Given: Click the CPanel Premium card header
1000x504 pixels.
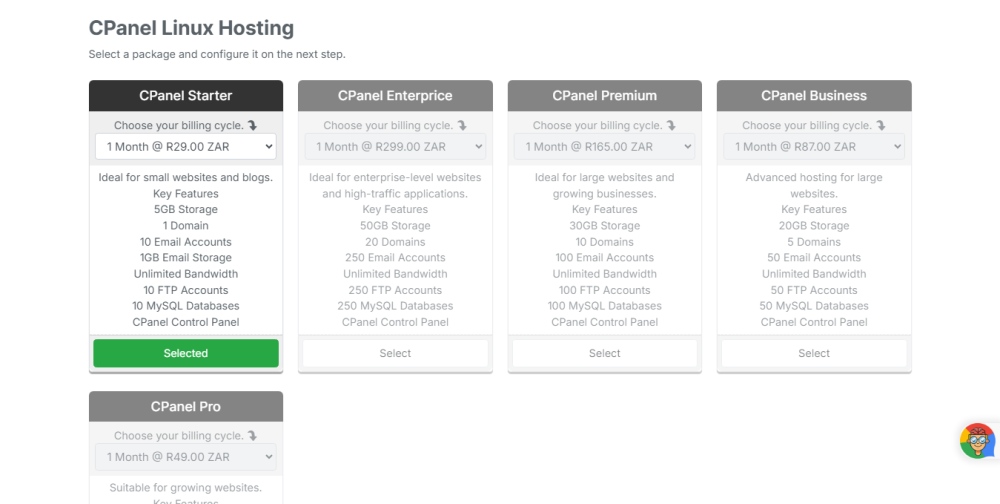Looking at the screenshot, I should tap(605, 96).
